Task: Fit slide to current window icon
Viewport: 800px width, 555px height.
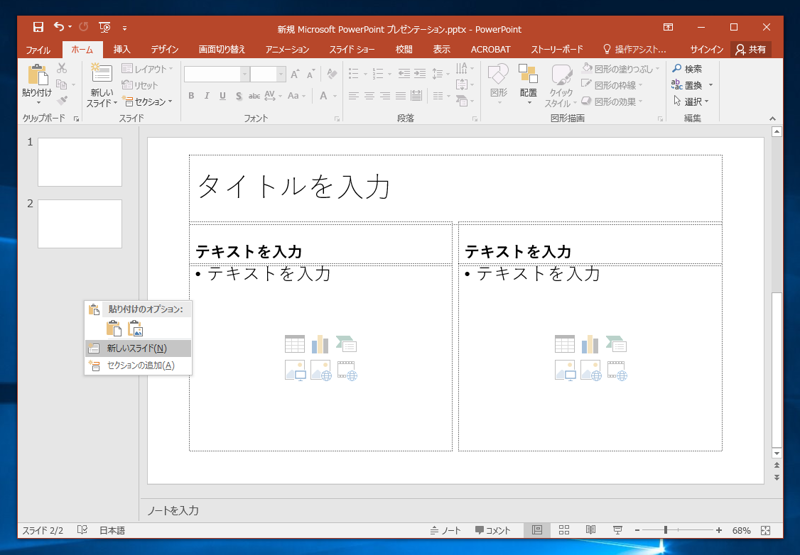Action: point(766,530)
